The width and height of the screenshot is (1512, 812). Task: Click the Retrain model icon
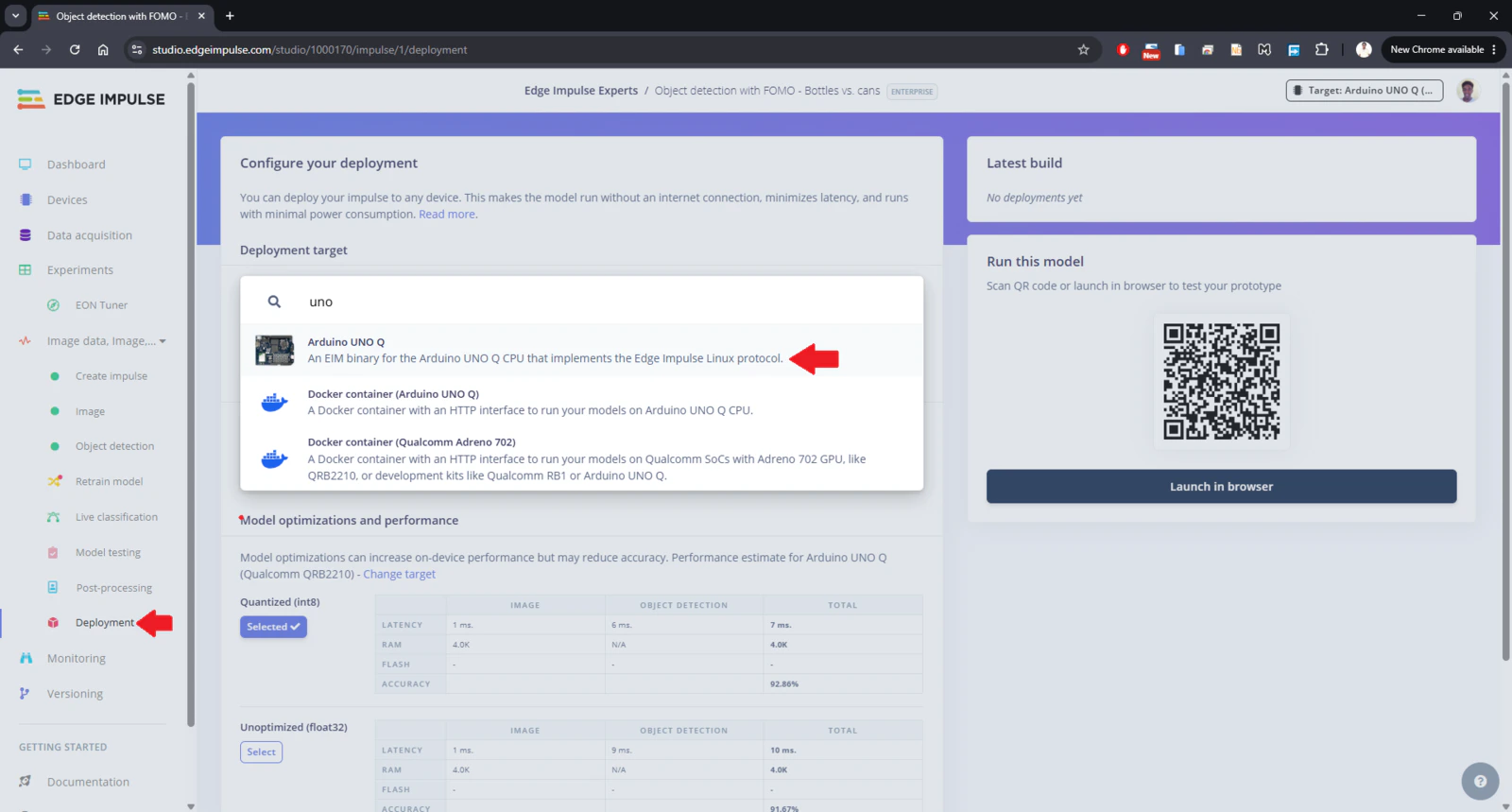point(54,481)
